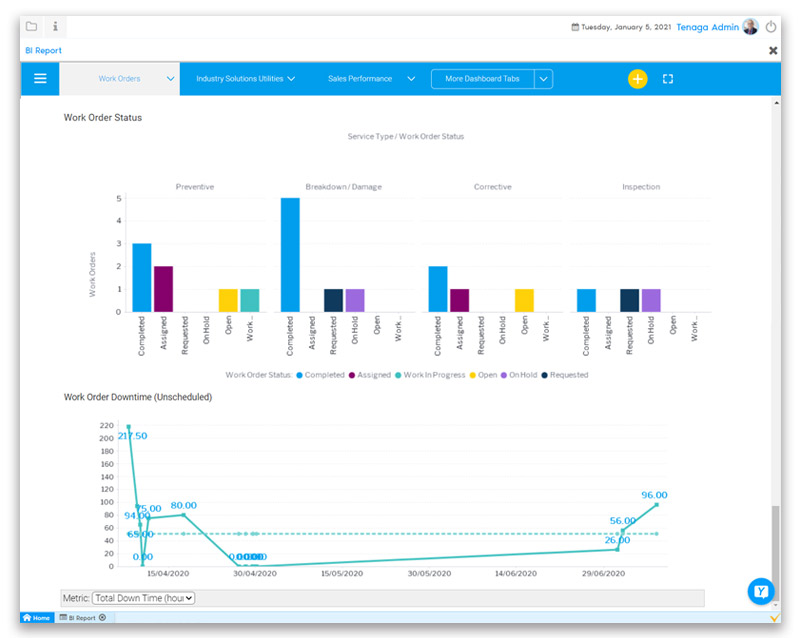The width and height of the screenshot is (800, 638).
Task: Expand the More Dashboard Tabs arrow
Action: pos(543,79)
